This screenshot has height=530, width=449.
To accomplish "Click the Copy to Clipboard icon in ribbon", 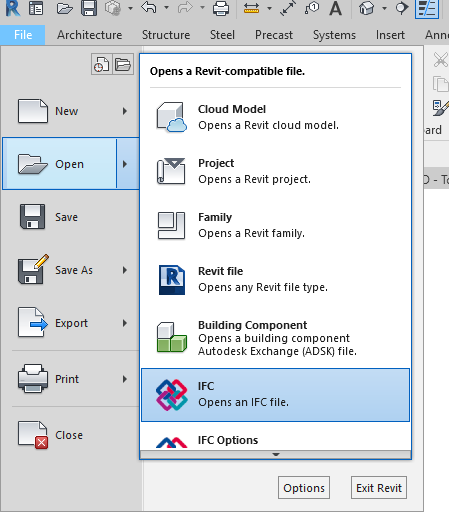I will 441,83.
